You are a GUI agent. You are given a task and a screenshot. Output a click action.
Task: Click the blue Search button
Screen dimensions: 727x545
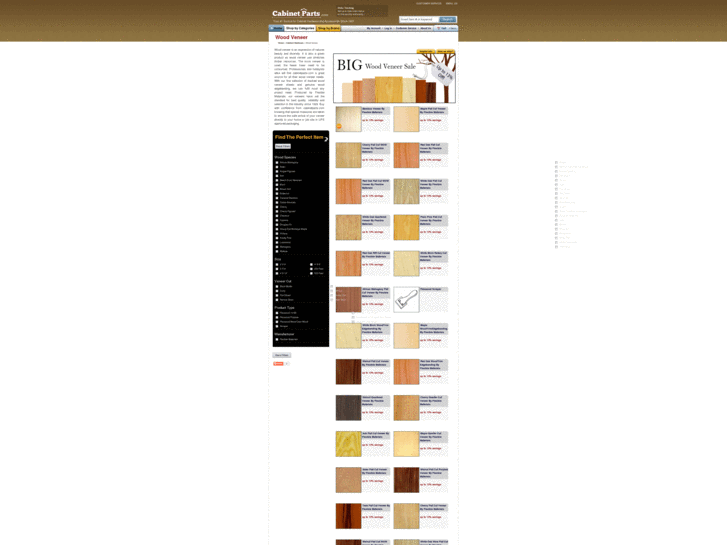tap(447, 19)
